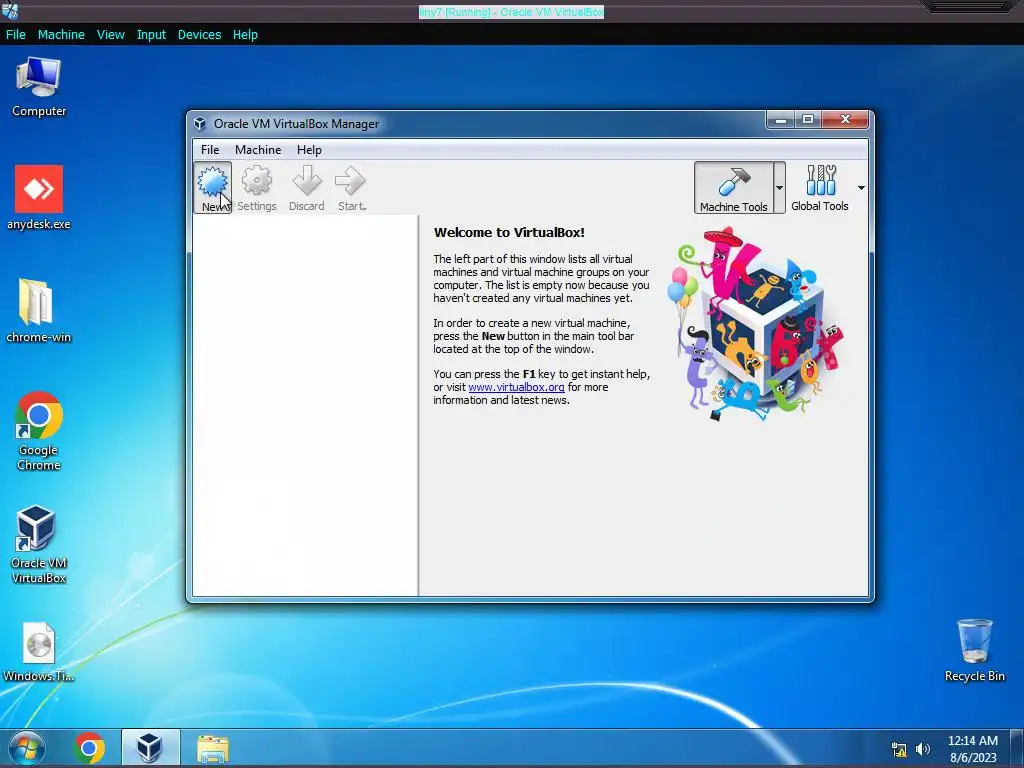Maximize the VirtualBox Manager window
Viewport: 1024px width, 768px height.
point(808,120)
